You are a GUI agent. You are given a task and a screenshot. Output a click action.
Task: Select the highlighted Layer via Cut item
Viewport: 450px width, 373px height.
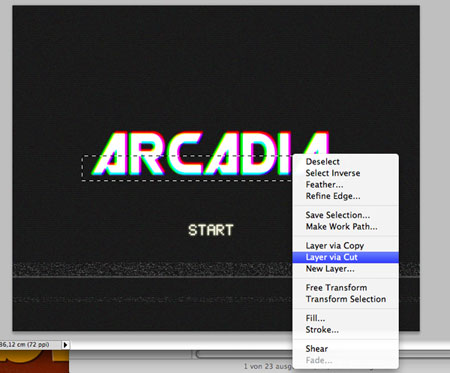[345, 257]
